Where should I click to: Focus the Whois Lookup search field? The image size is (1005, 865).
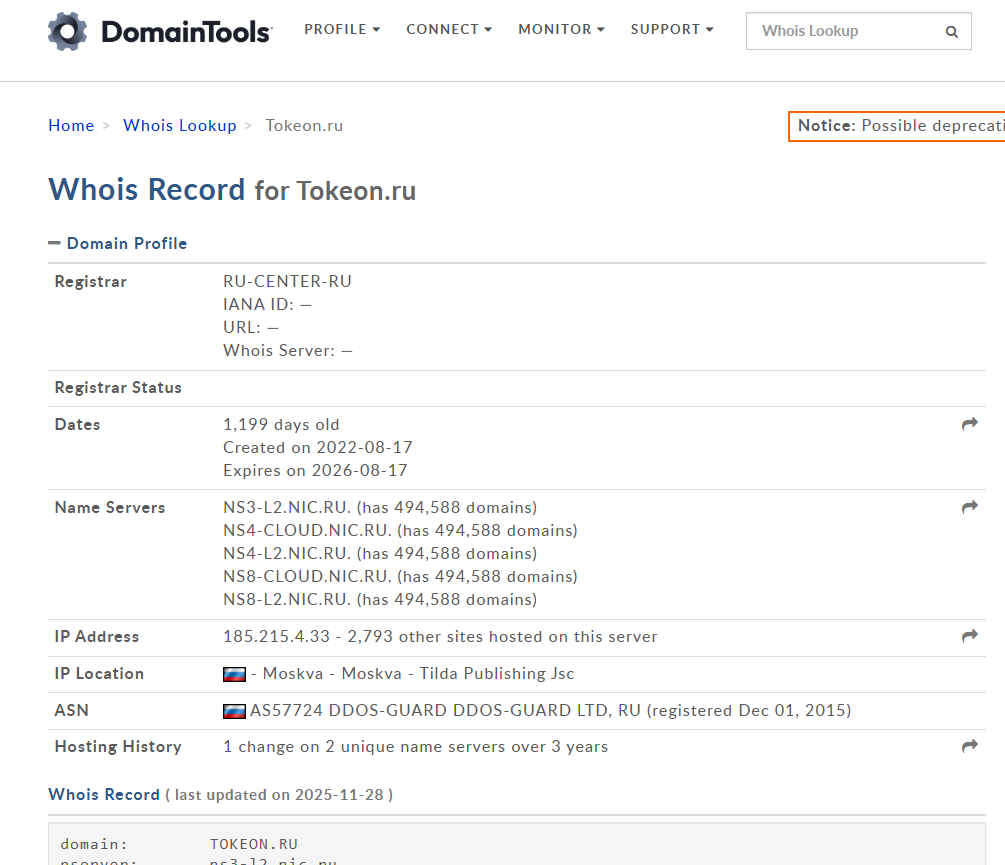pos(845,32)
